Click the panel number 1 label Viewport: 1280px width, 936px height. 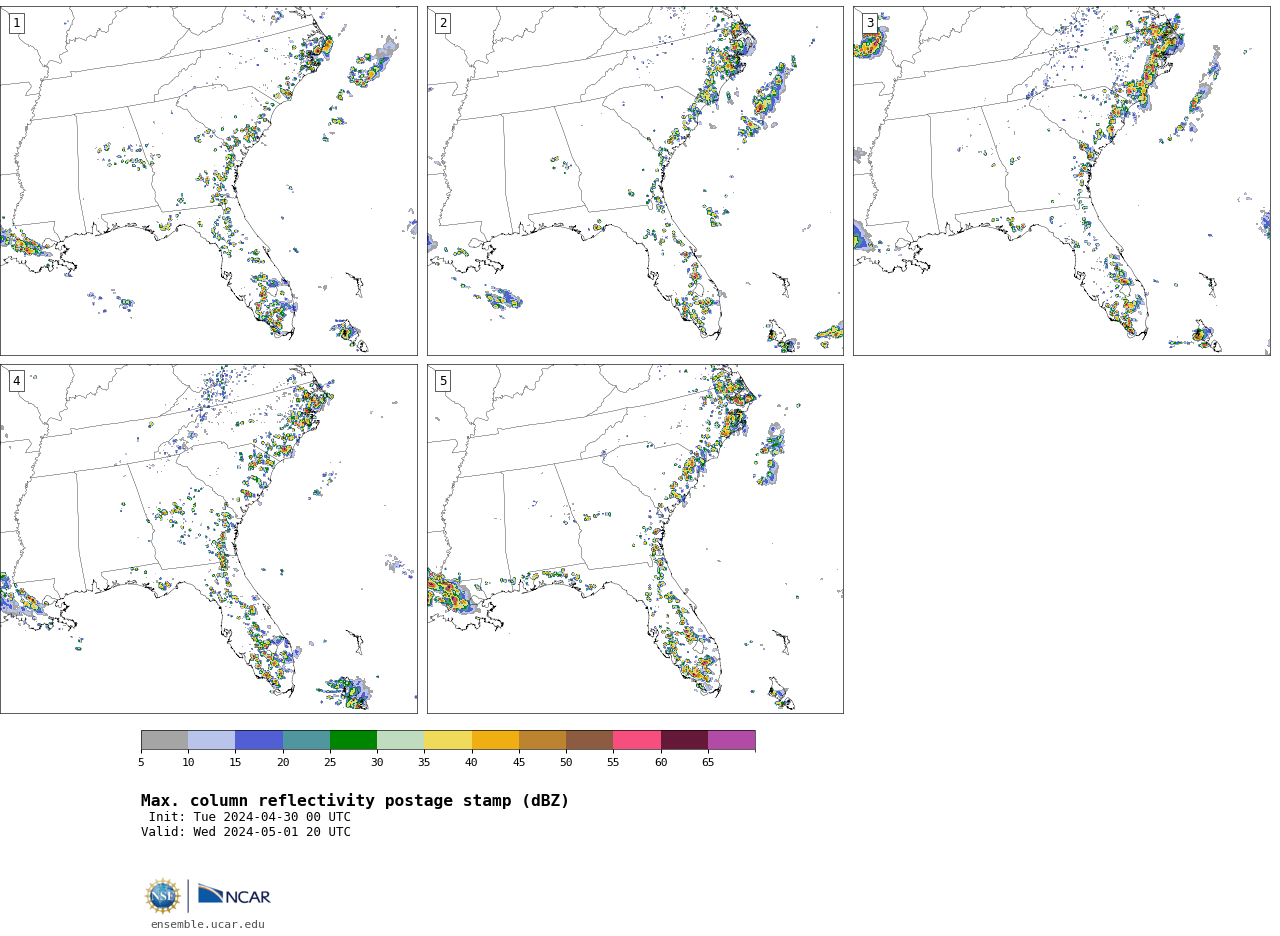tap(16, 23)
